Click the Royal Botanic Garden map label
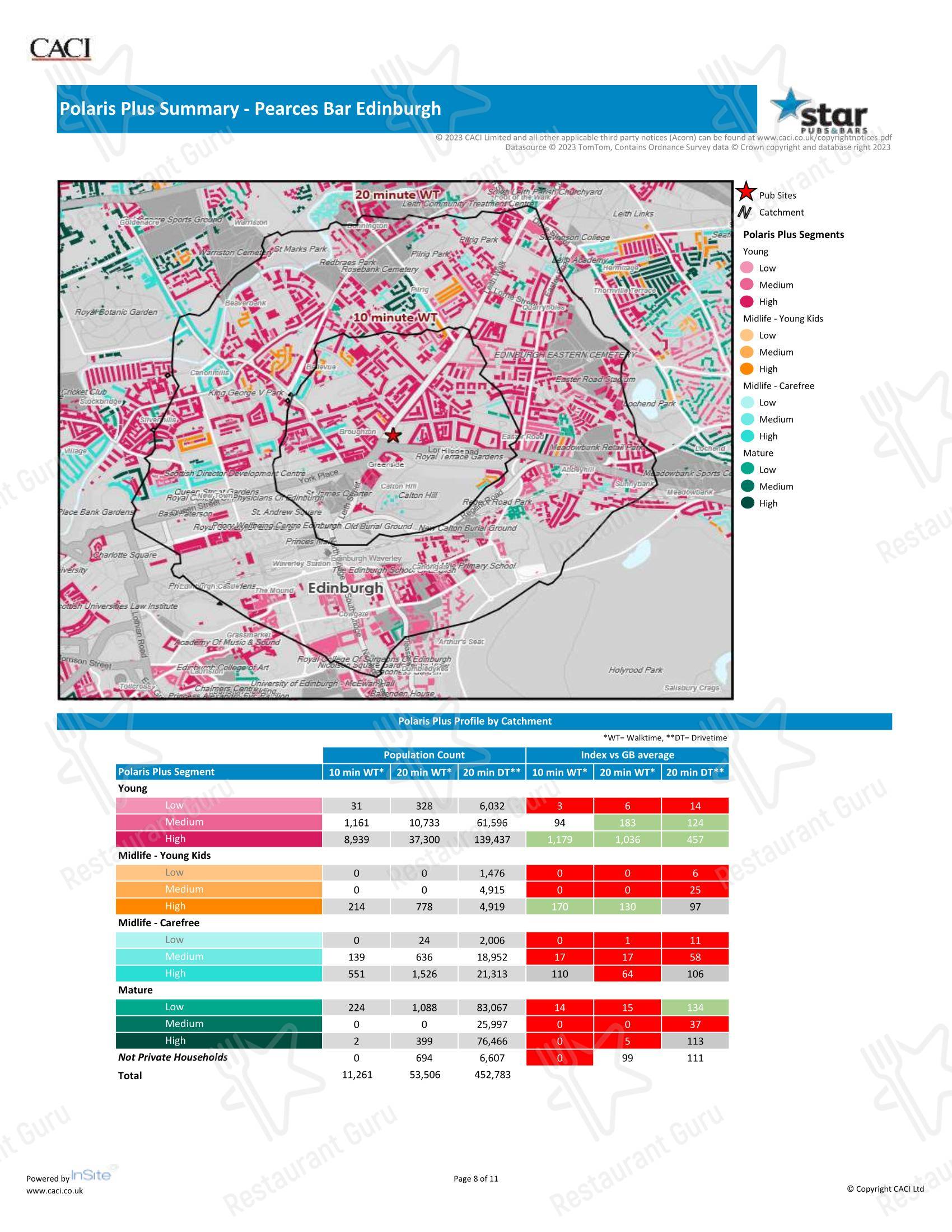952x1232 pixels. (116, 312)
